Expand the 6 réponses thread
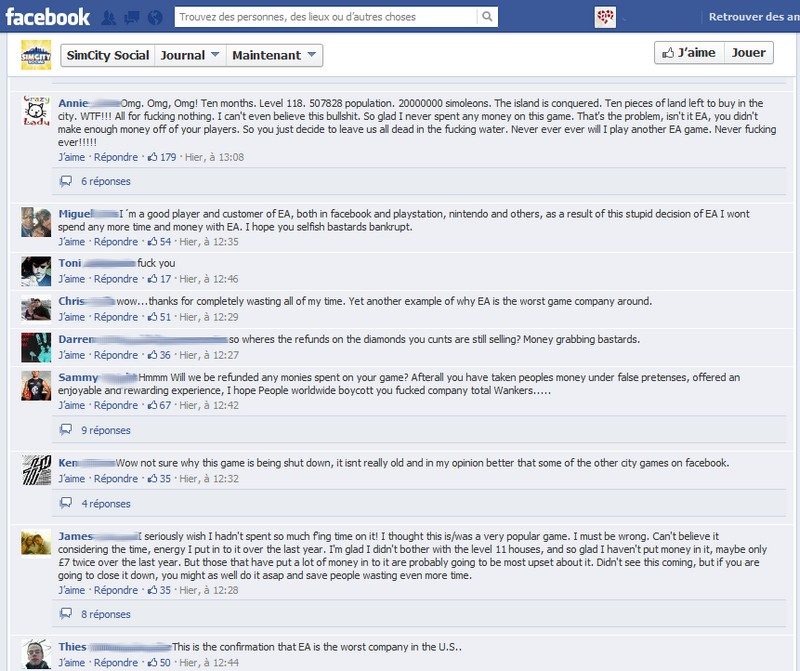 click(x=106, y=181)
